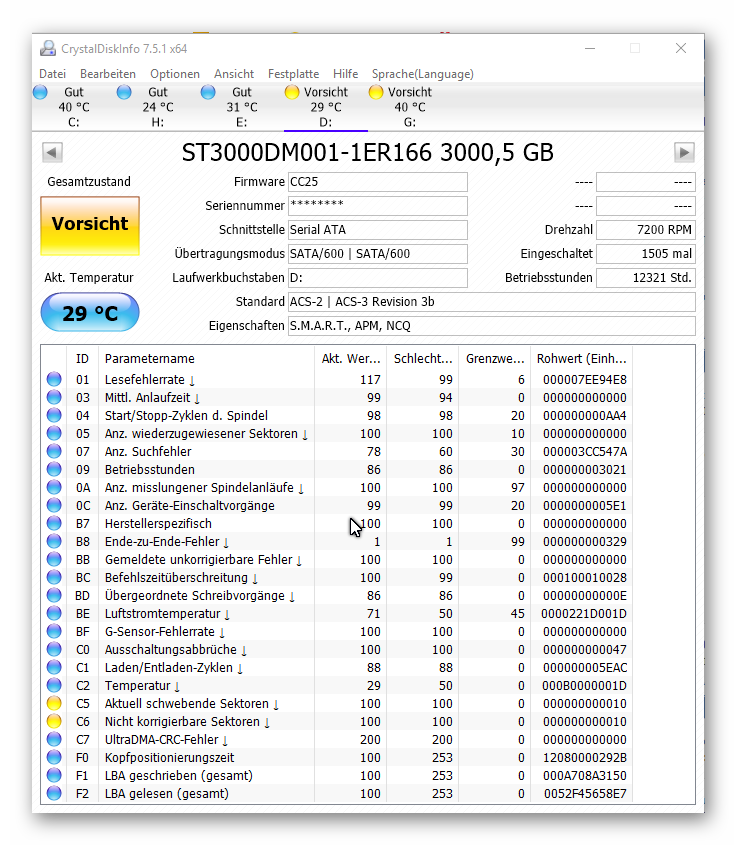Click status dot for Laden/Entladen-Zyklen row
The width and height of the screenshot is (737, 845).
[54, 668]
